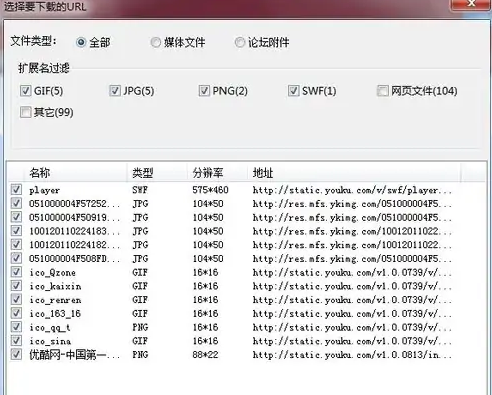
Task: Select the ico_kaixin file name
Action: (x=55, y=286)
